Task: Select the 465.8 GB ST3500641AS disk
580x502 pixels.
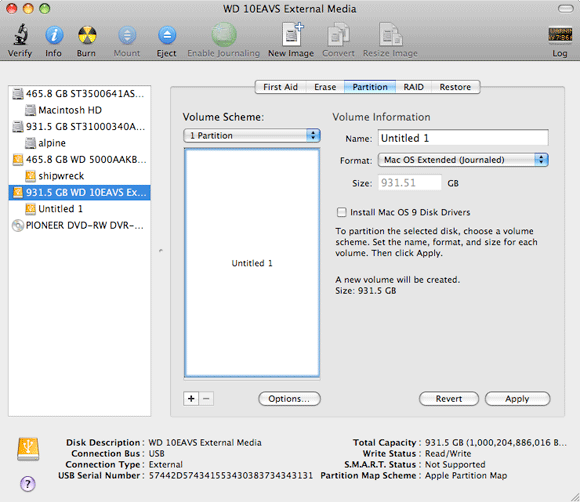Action: pyautogui.click(x=79, y=94)
